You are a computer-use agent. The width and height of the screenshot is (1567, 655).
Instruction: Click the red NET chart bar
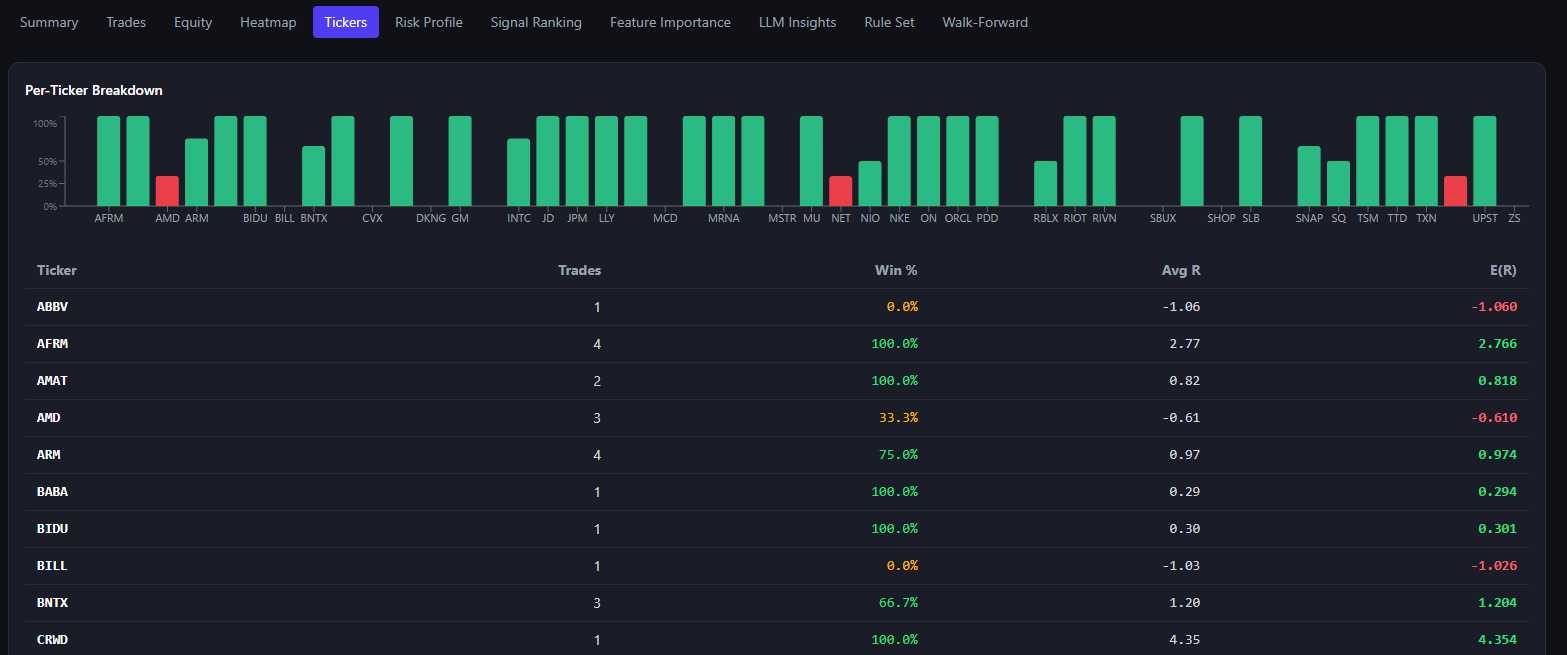pos(841,191)
